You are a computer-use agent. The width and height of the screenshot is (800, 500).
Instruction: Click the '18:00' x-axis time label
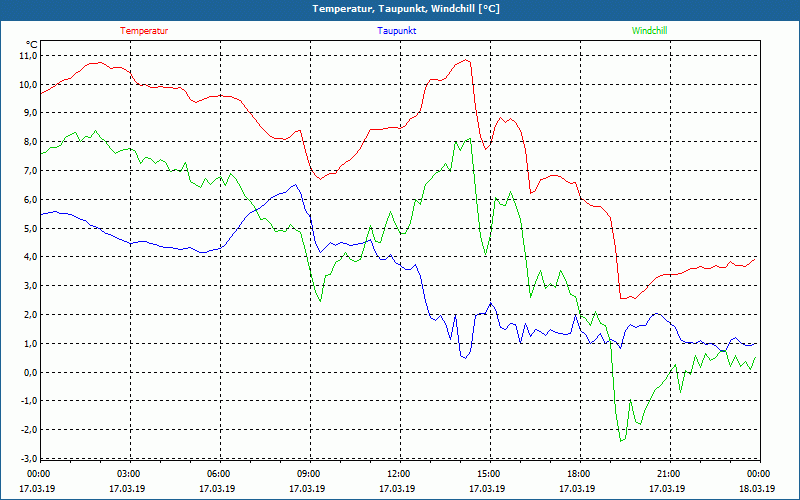pyautogui.click(x=578, y=474)
